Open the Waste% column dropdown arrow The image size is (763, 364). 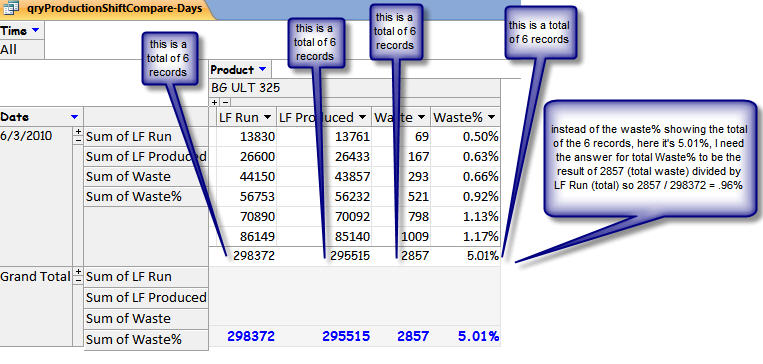(x=492, y=117)
